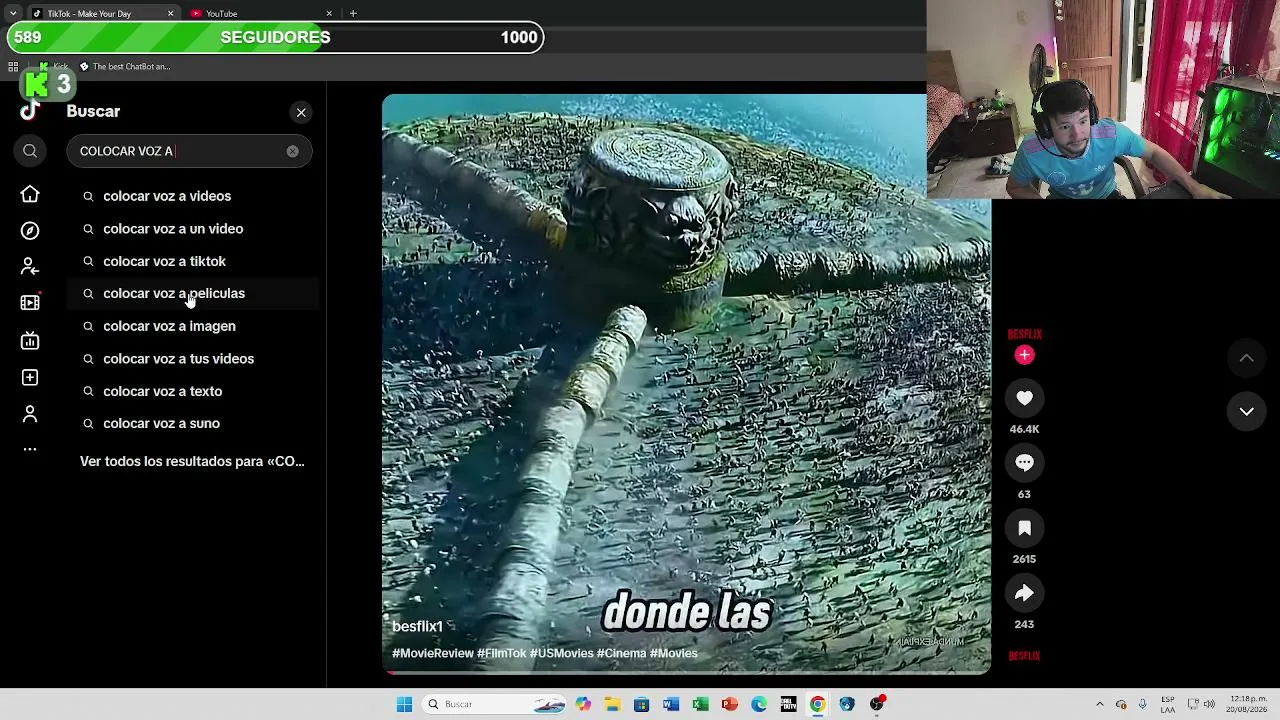Click the #Movies hashtag

pyautogui.click(x=674, y=653)
